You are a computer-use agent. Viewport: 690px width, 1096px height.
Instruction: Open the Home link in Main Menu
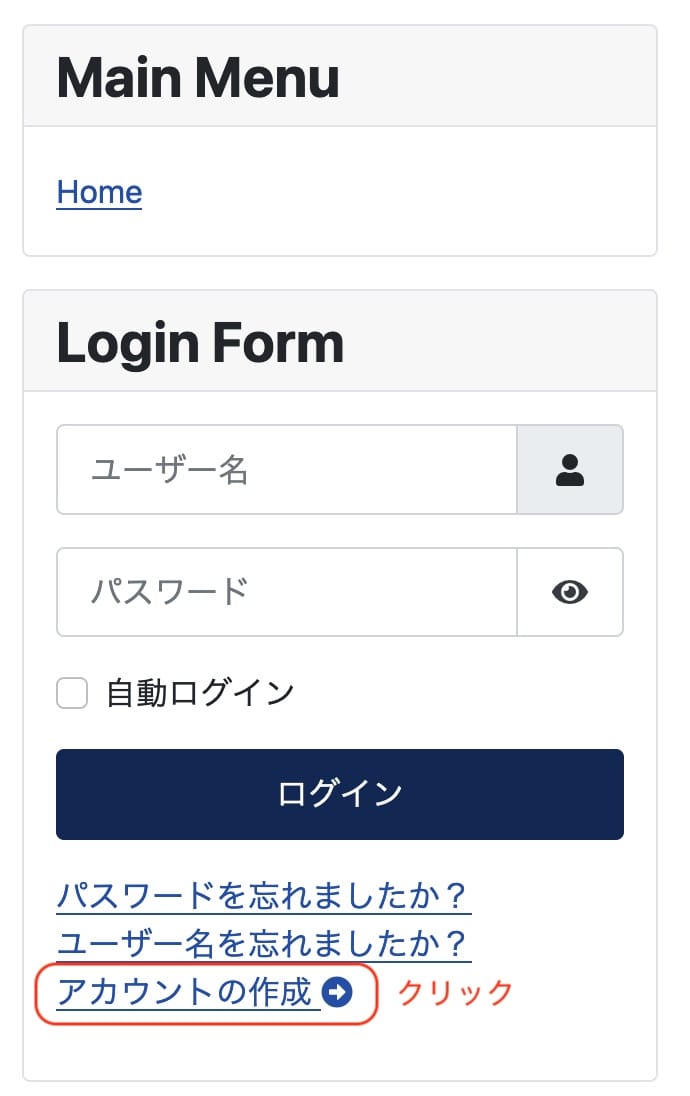coord(98,191)
